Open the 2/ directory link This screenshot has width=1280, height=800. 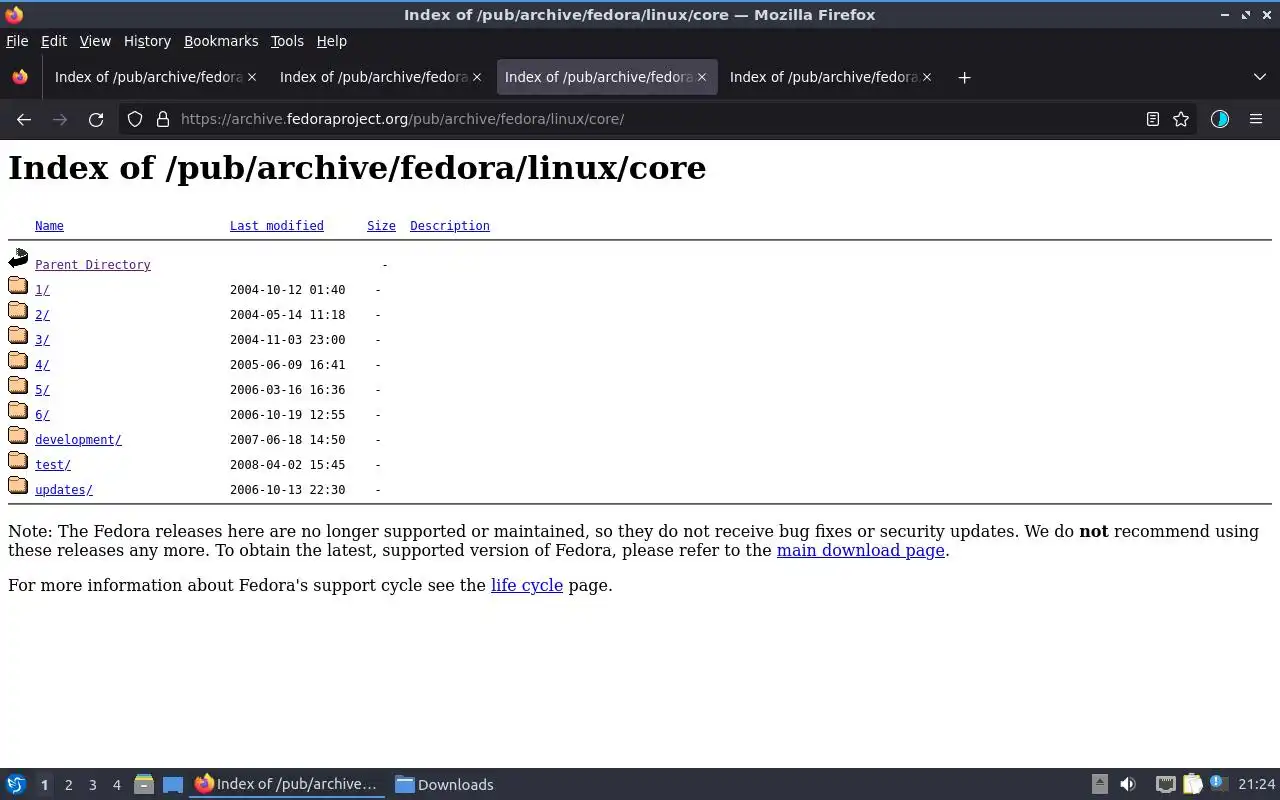(x=42, y=315)
